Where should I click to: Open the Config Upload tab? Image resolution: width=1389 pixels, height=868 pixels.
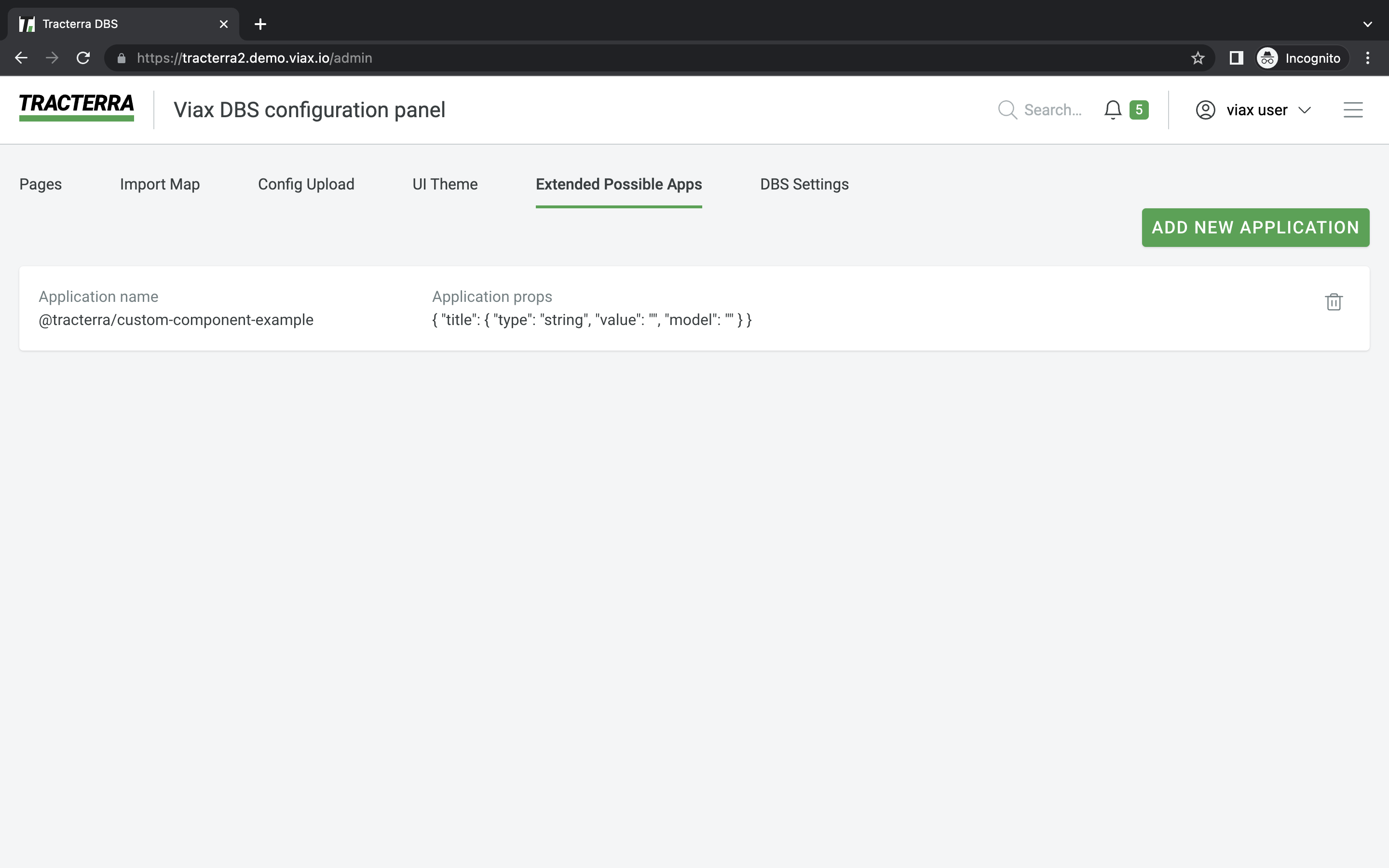306,184
